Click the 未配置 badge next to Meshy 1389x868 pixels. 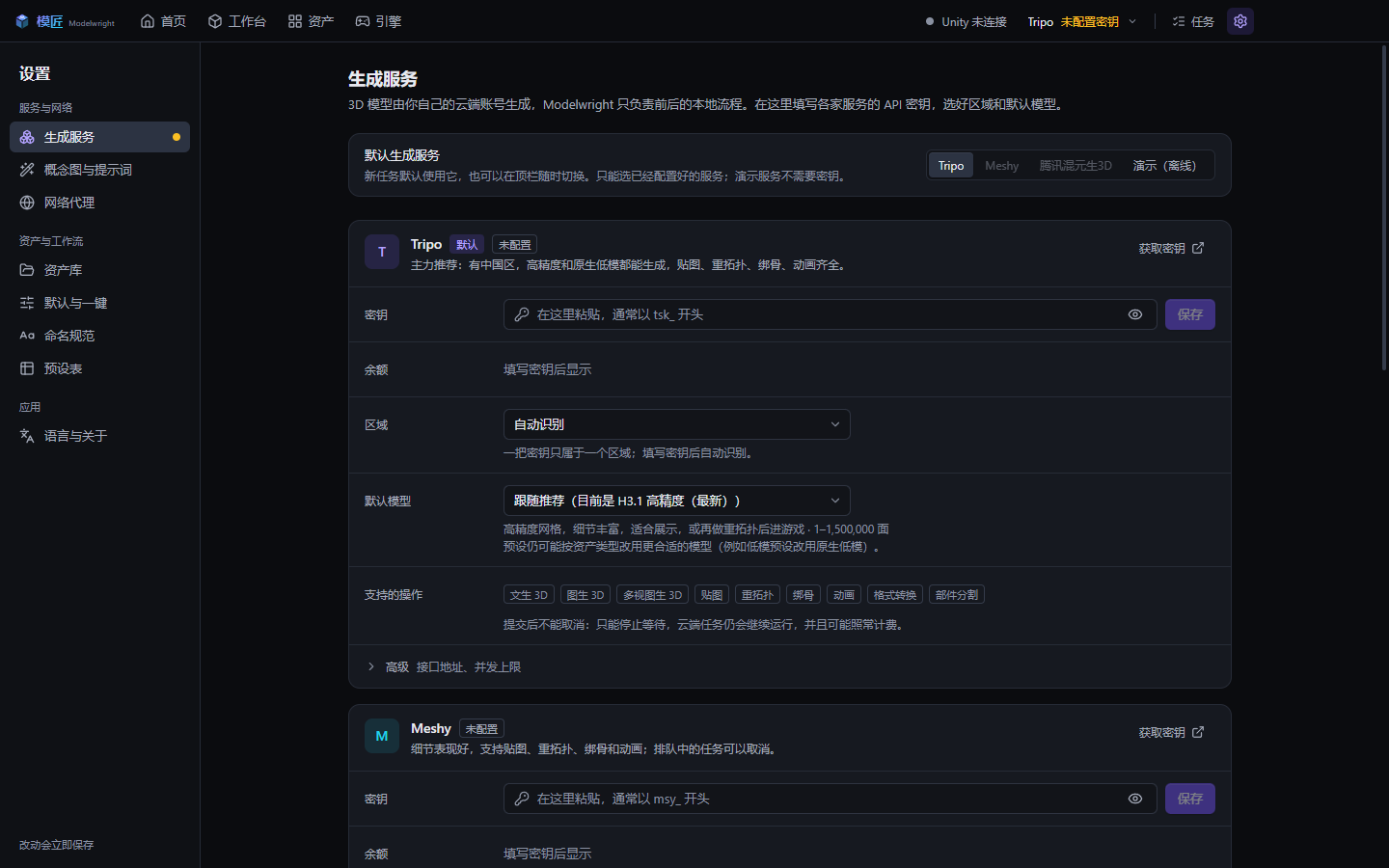(481, 729)
